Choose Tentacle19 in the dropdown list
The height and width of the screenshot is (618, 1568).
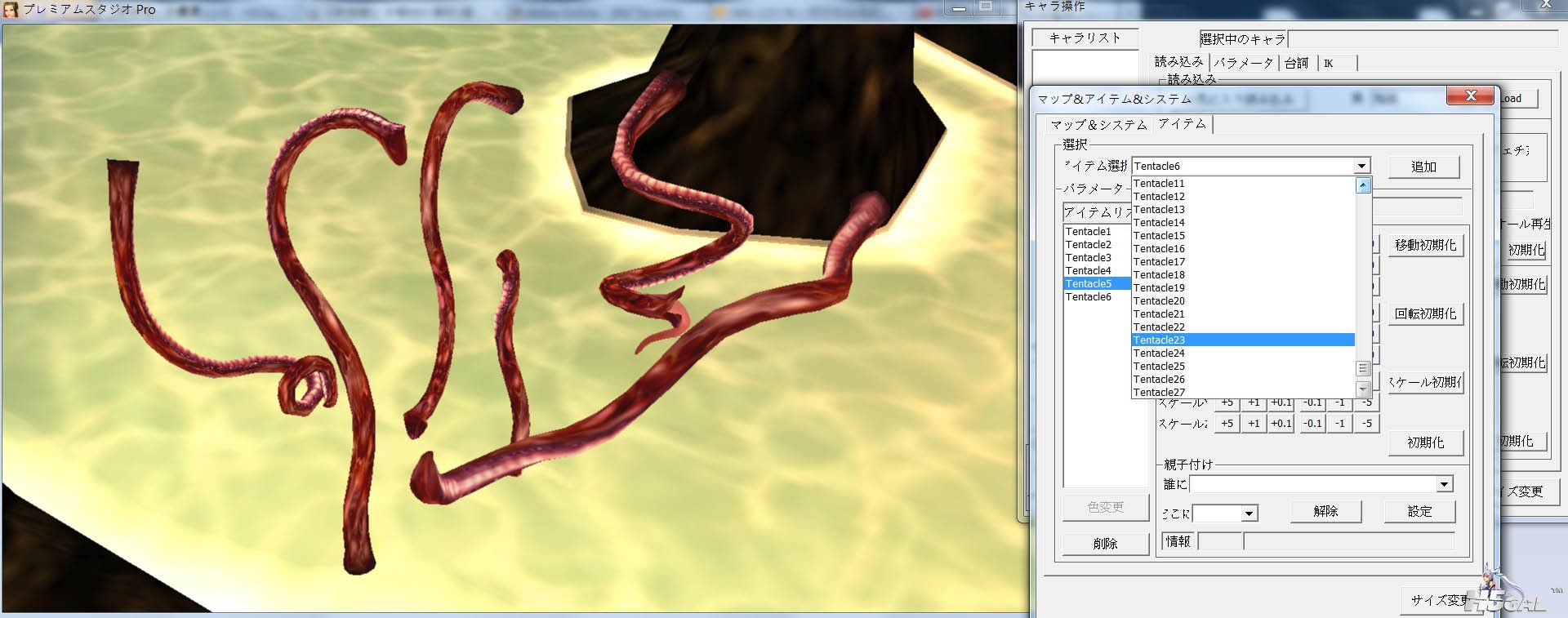1243,288
